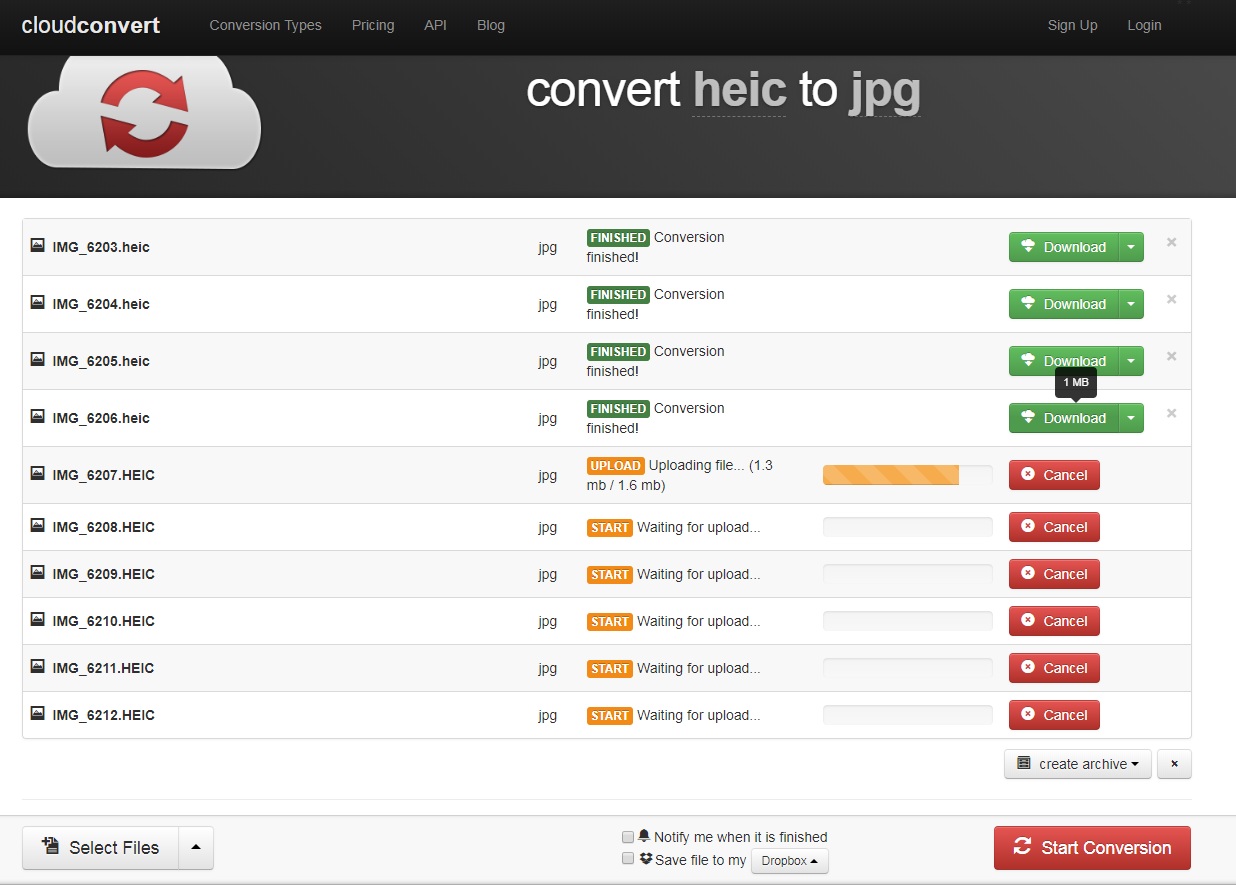The image size is (1236, 886).
Task: Expand the Select Files source arrow
Action: coord(196,848)
